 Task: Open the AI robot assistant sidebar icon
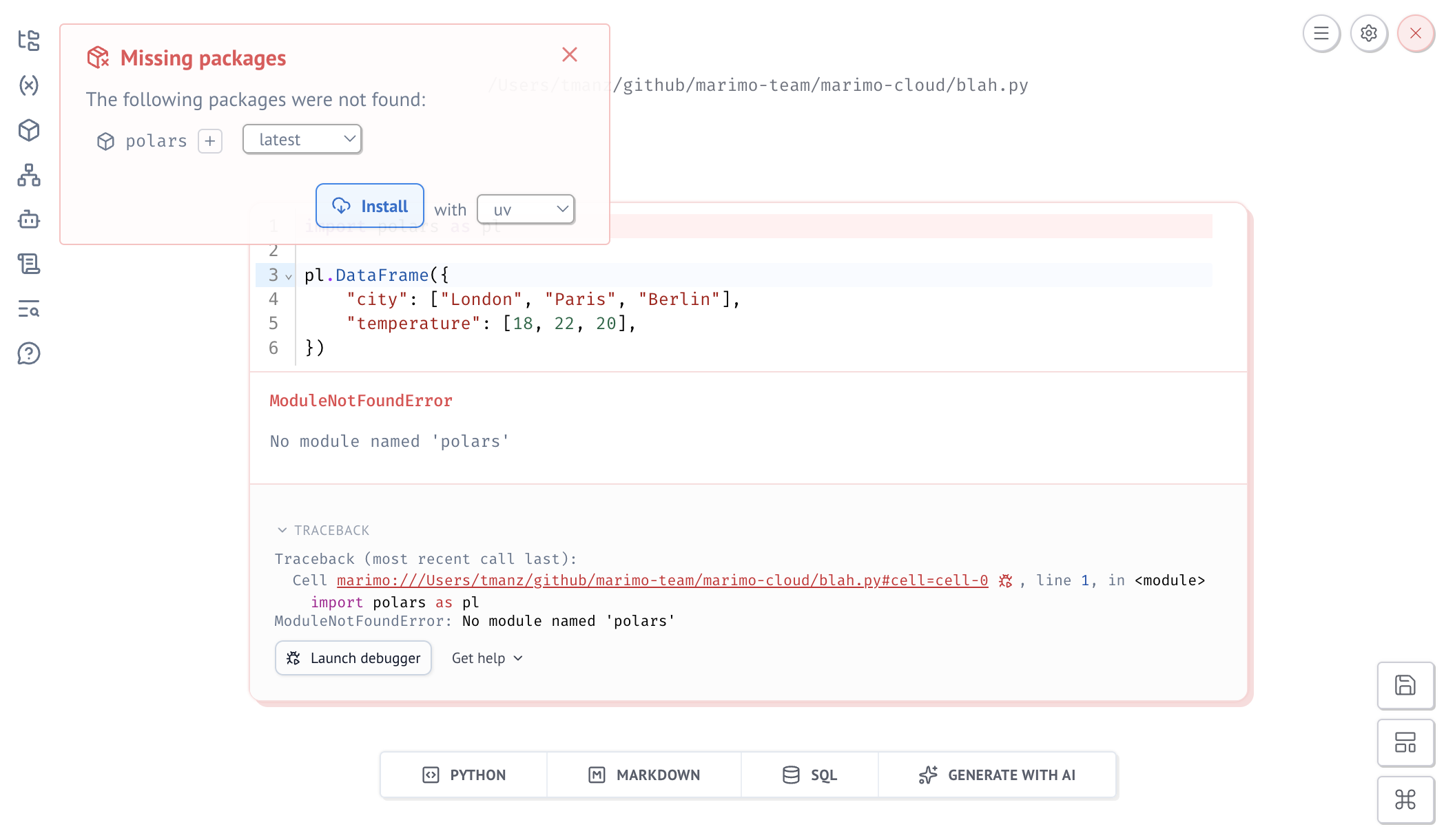coord(29,220)
